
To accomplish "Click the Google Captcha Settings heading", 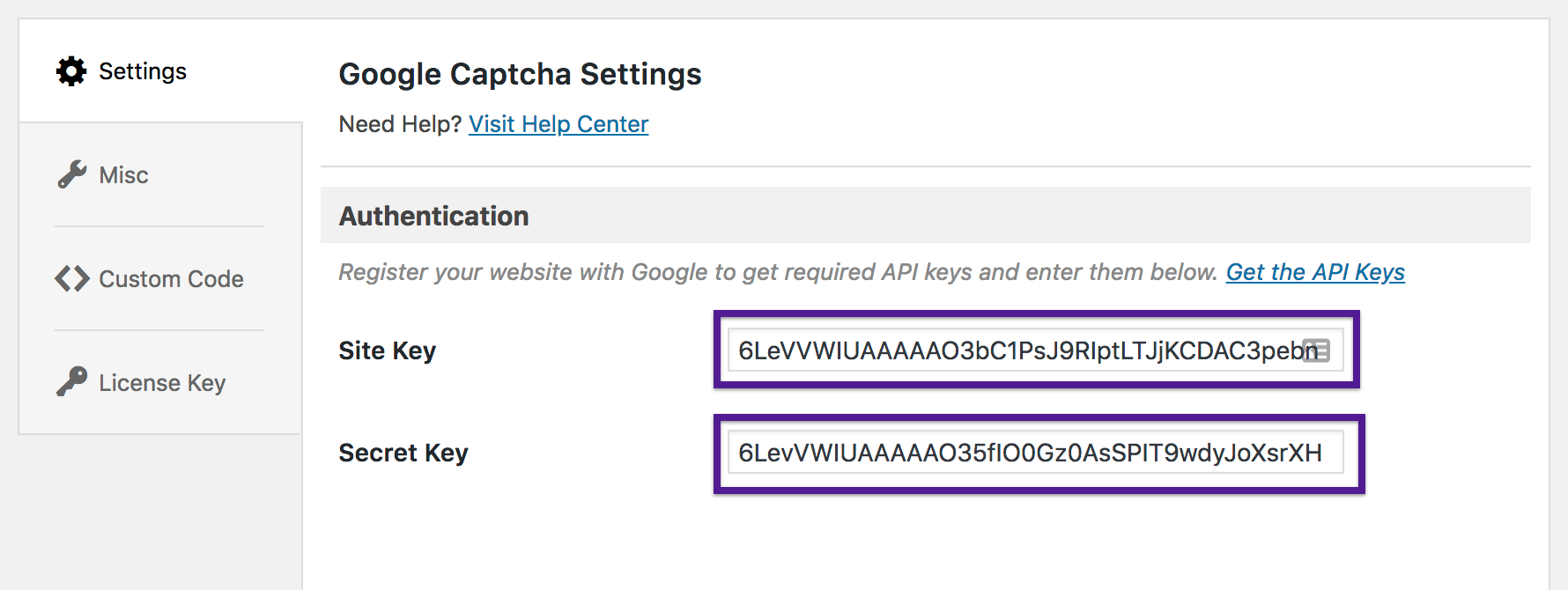I will click(x=520, y=74).
